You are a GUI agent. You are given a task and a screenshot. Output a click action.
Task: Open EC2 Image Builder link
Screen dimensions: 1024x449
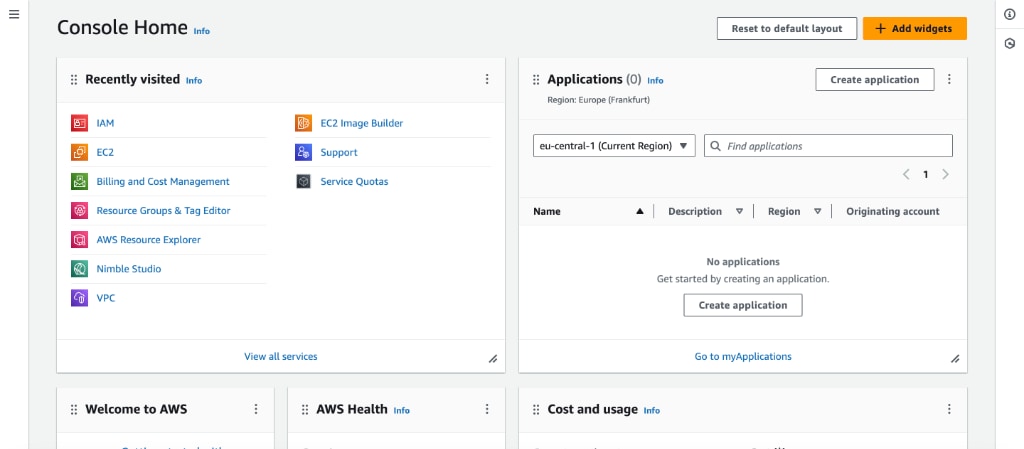[x=362, y=123]
